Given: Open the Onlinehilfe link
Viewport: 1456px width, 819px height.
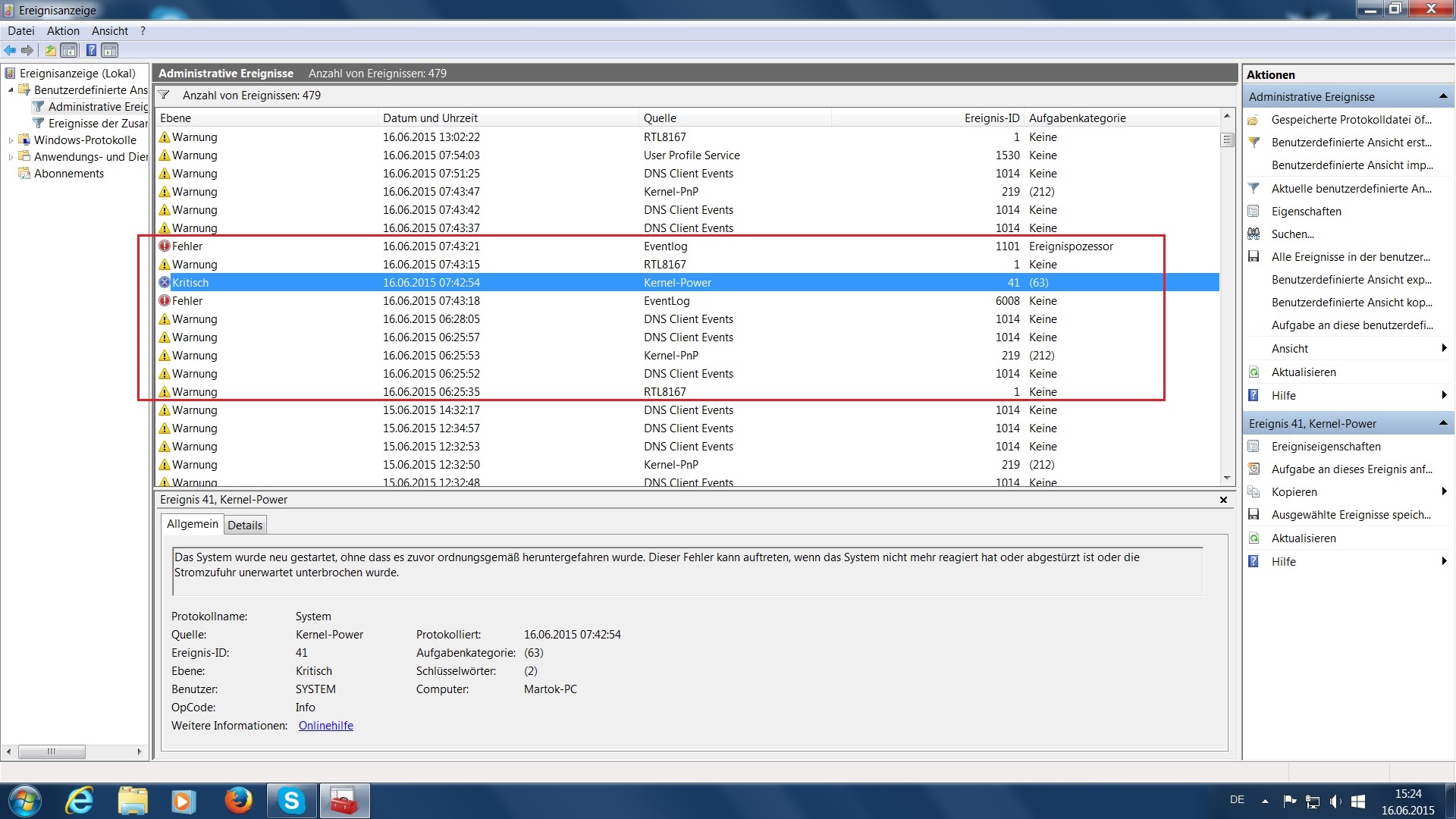Looking at the screenshot, I should tap(325, 726).
